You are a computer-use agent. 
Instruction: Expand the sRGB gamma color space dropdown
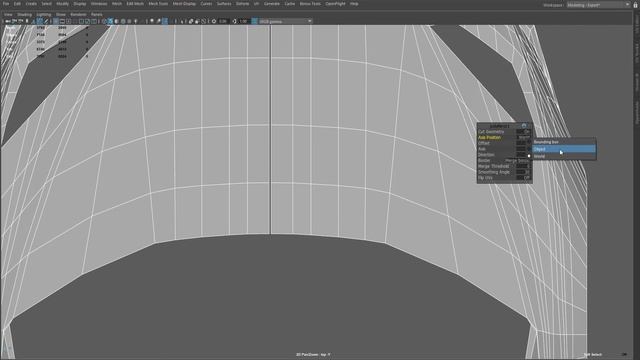285,21
